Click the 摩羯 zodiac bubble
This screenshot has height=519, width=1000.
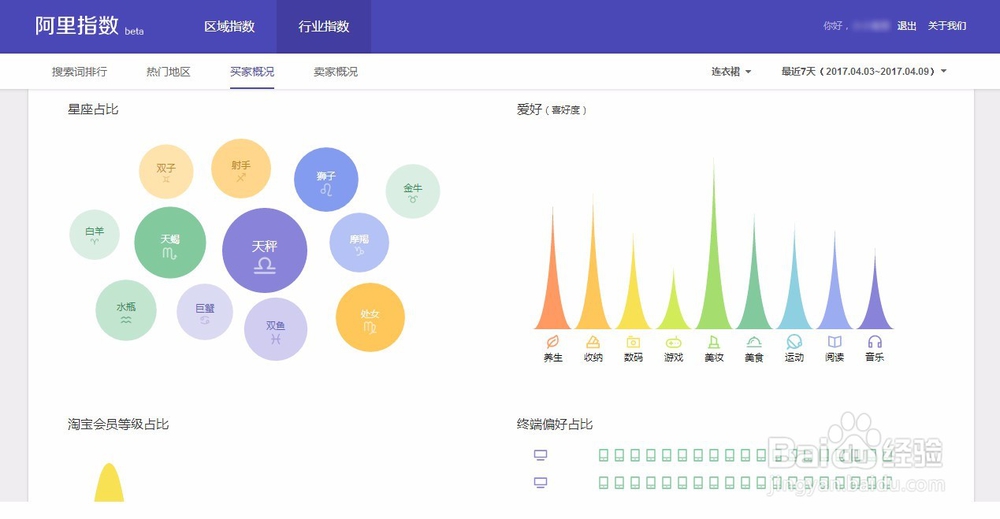click(359, 242)
